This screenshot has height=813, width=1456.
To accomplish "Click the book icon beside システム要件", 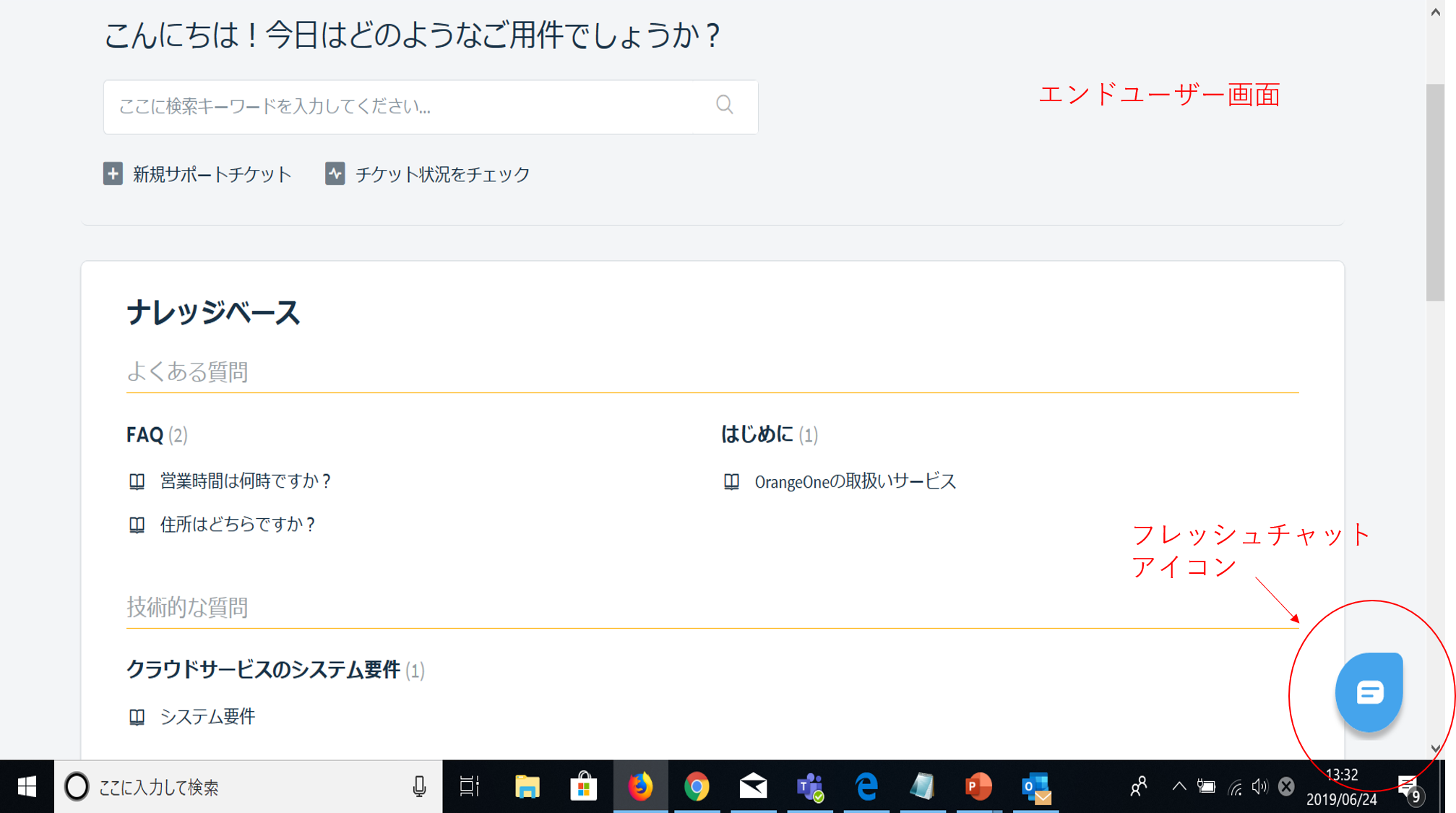I will (137, 716).
